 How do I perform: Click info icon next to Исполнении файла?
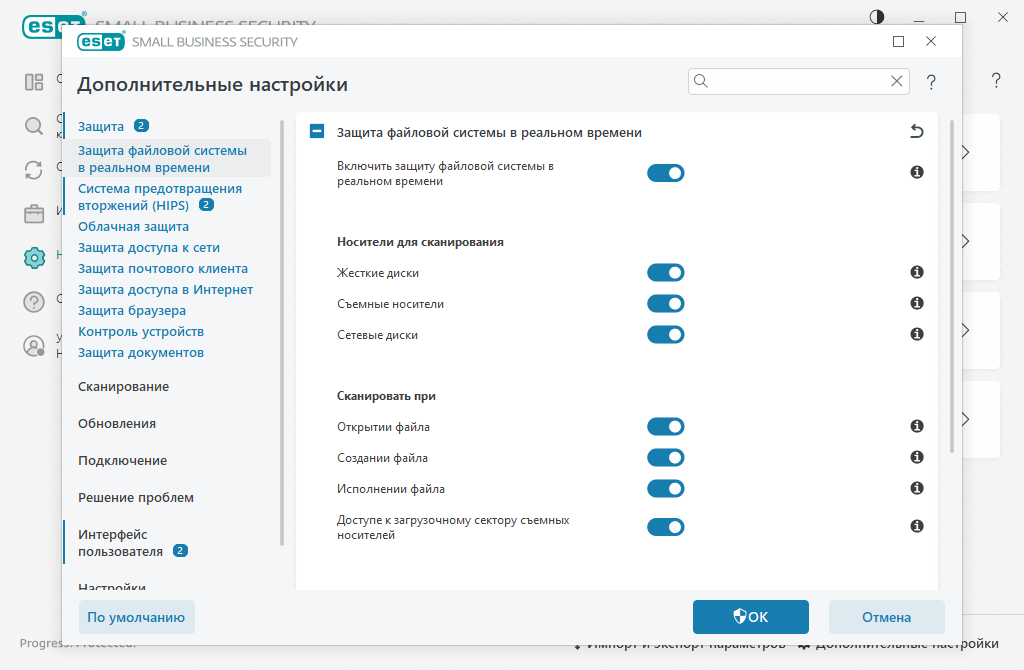tap(916, 488)
